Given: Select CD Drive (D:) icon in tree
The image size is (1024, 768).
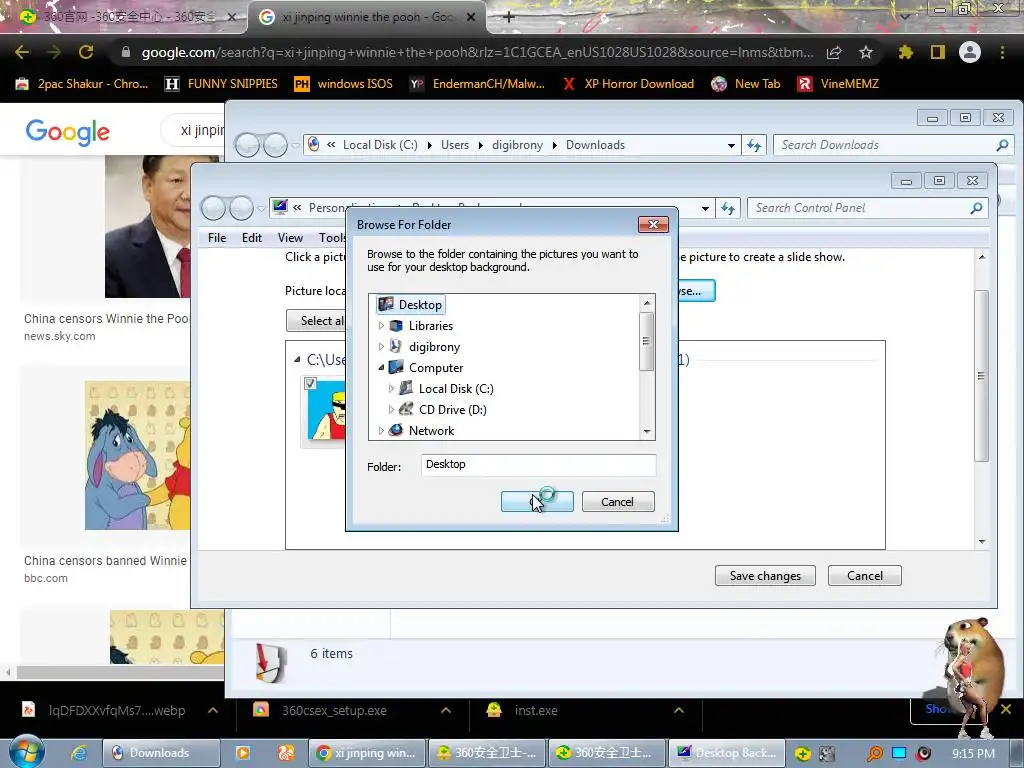Looking at the screenshot, I should [406, 409].
